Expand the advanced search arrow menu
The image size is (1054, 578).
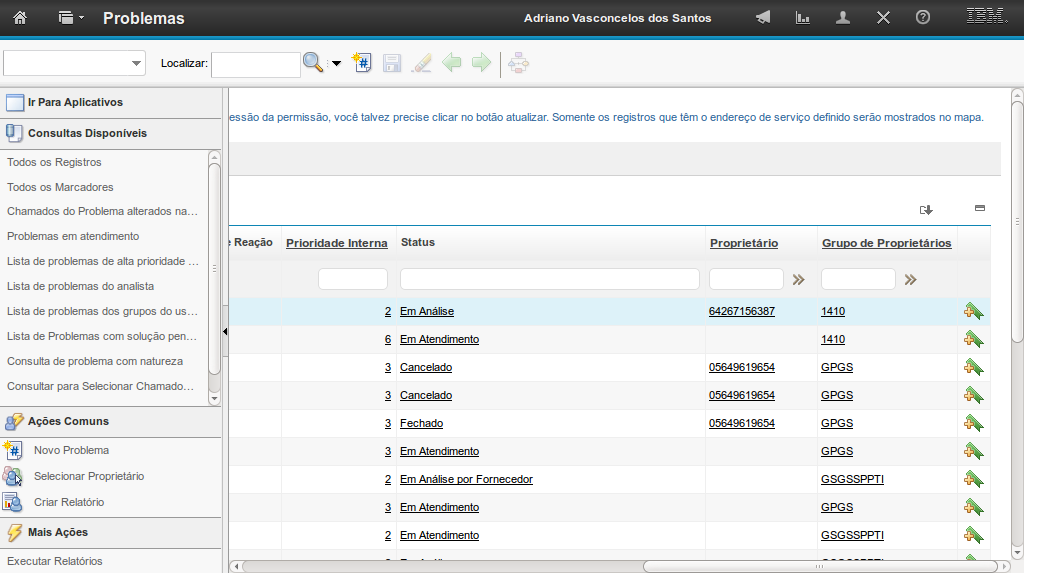336,64
